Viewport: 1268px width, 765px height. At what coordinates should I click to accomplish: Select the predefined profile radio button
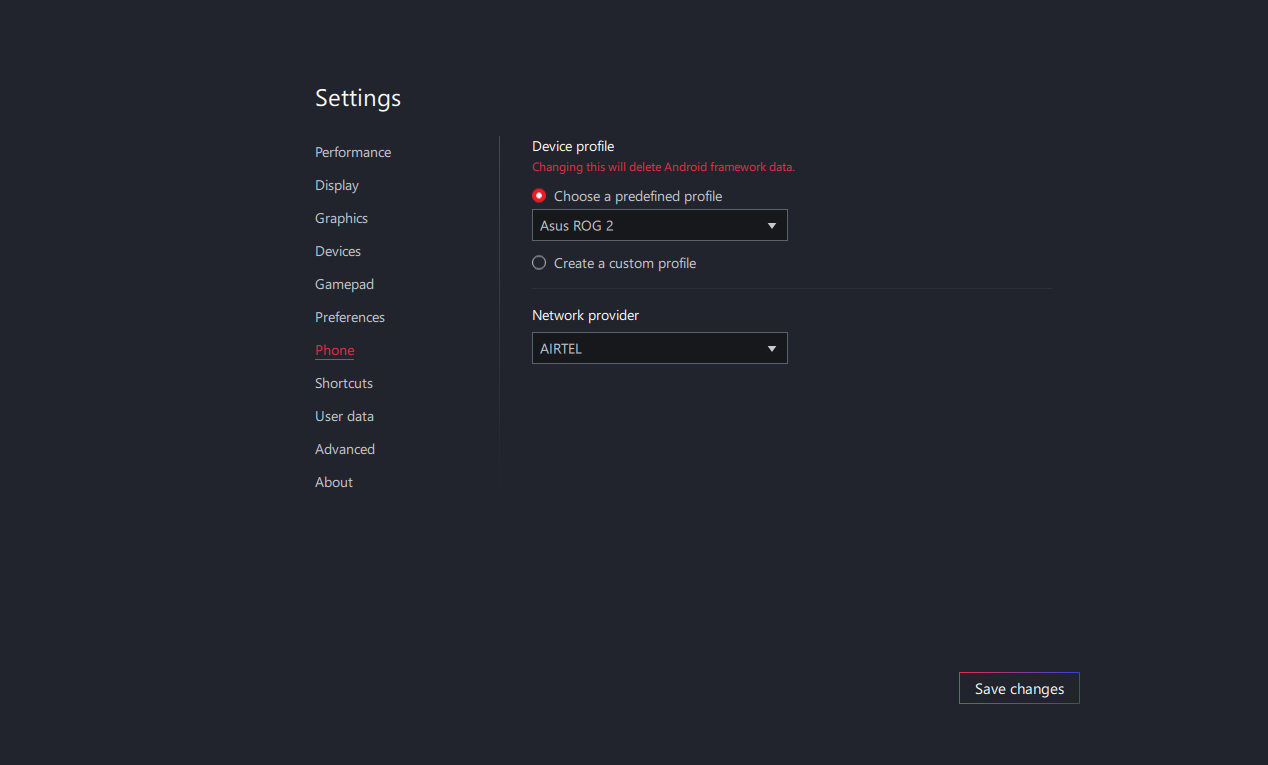[x=539, y=196]
